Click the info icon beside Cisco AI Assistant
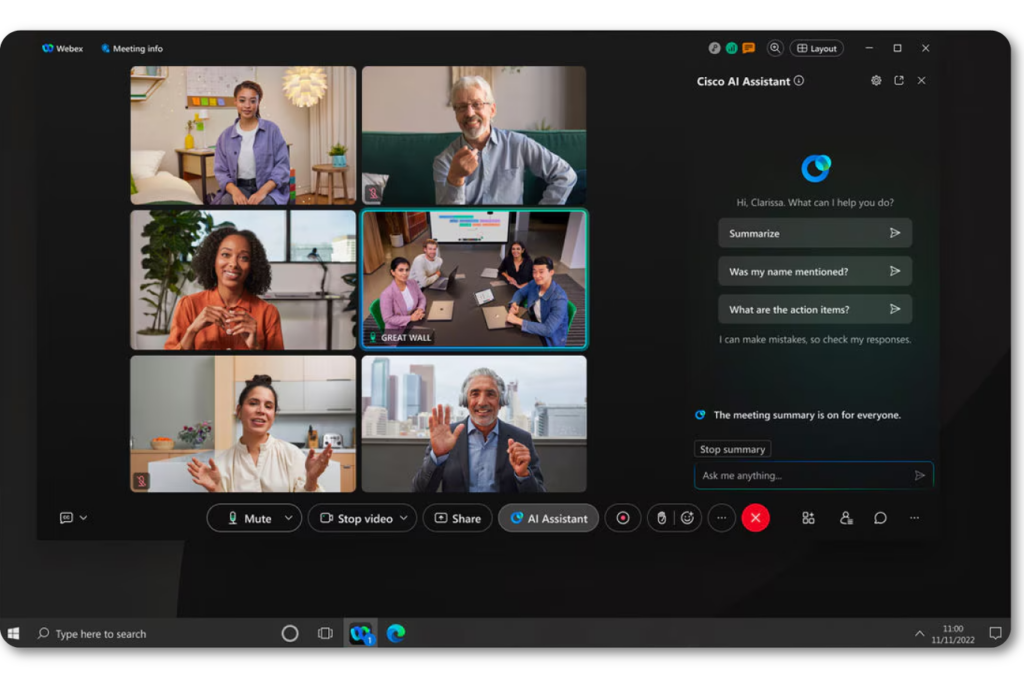This screenshot has width=1024, height=677. 799,81
